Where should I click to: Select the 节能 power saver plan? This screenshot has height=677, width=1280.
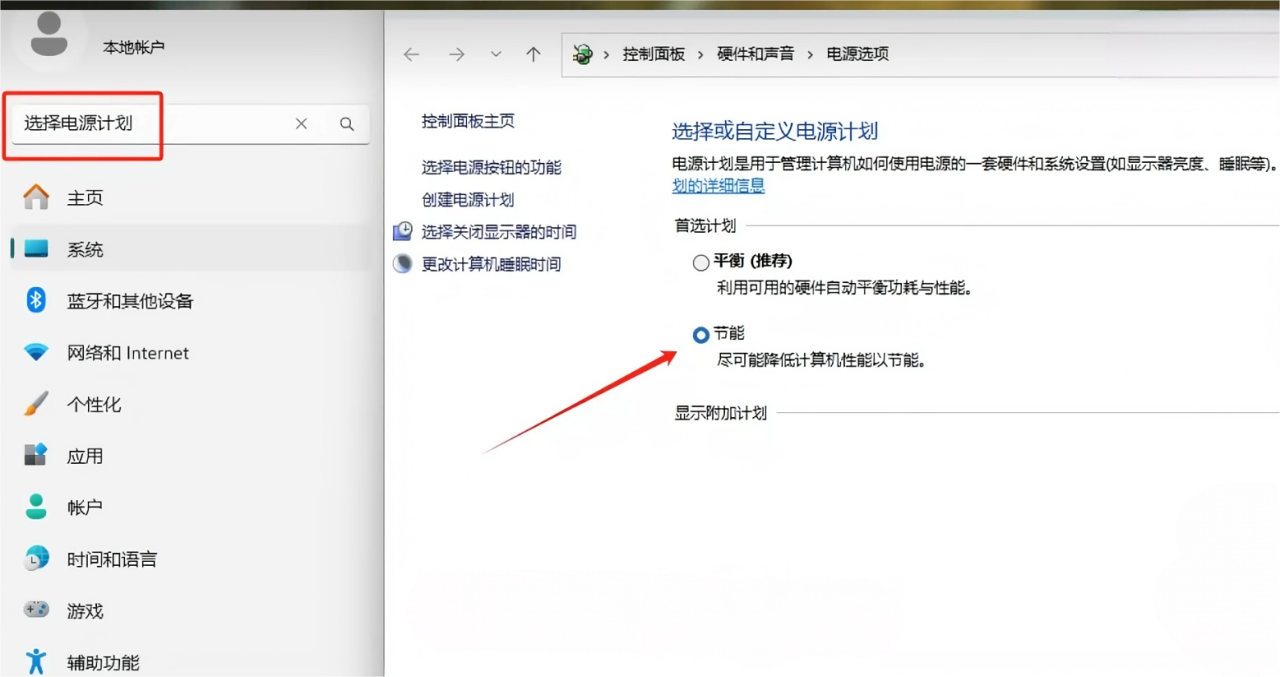coord(700,335)
